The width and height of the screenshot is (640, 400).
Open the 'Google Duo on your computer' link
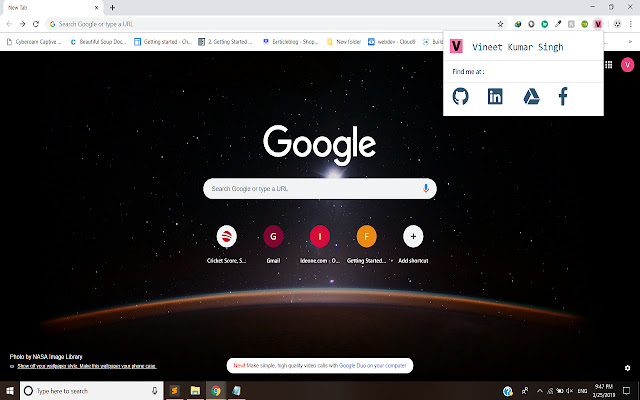coord(373,366)
